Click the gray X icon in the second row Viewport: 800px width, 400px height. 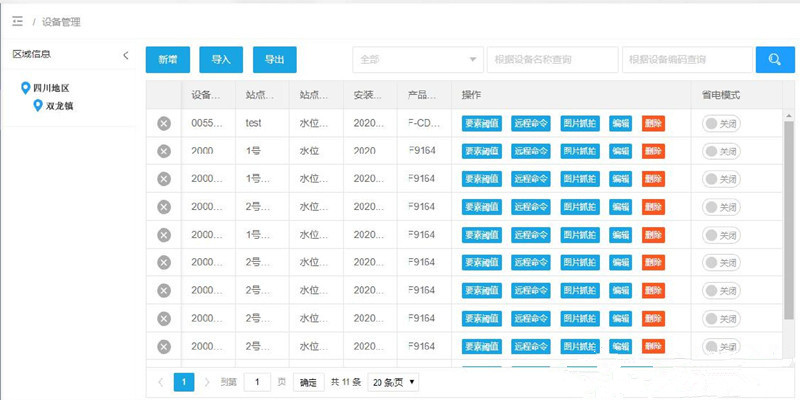pos(164,151)
